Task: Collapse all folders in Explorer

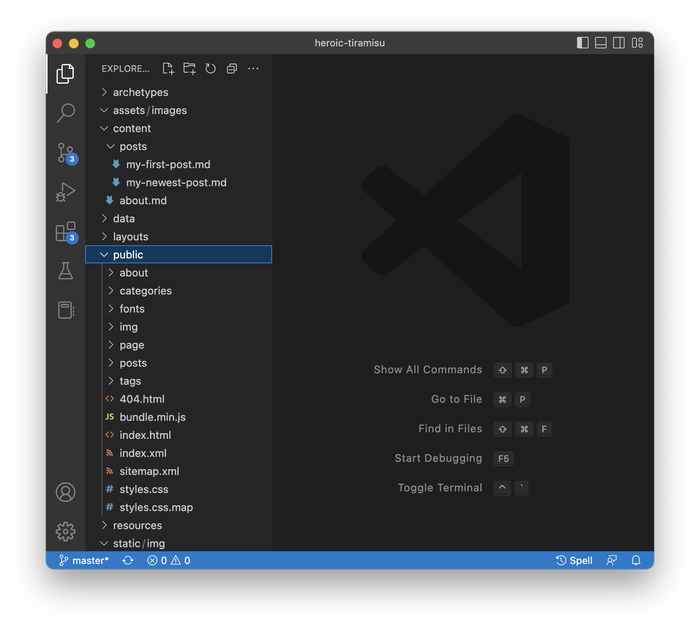Action: 232,69
